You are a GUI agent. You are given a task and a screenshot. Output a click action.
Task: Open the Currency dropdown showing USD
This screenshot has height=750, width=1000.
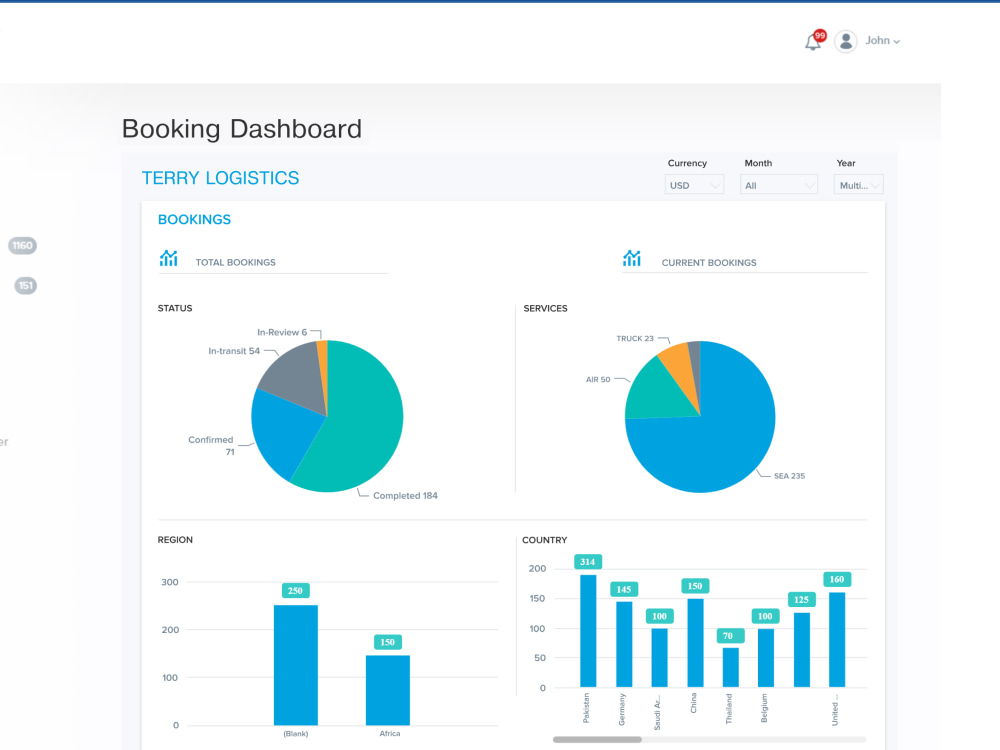[694, 184]
